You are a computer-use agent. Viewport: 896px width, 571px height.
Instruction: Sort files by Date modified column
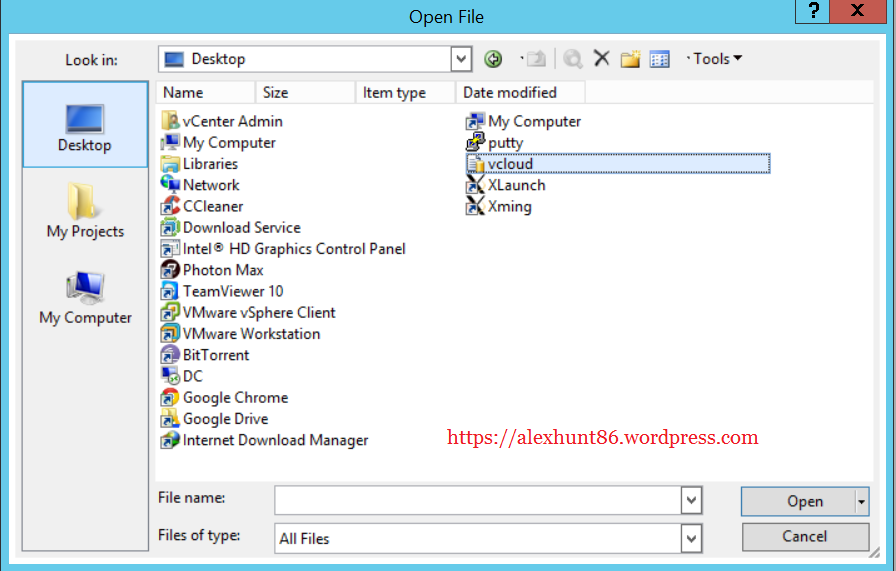point(520,92)
